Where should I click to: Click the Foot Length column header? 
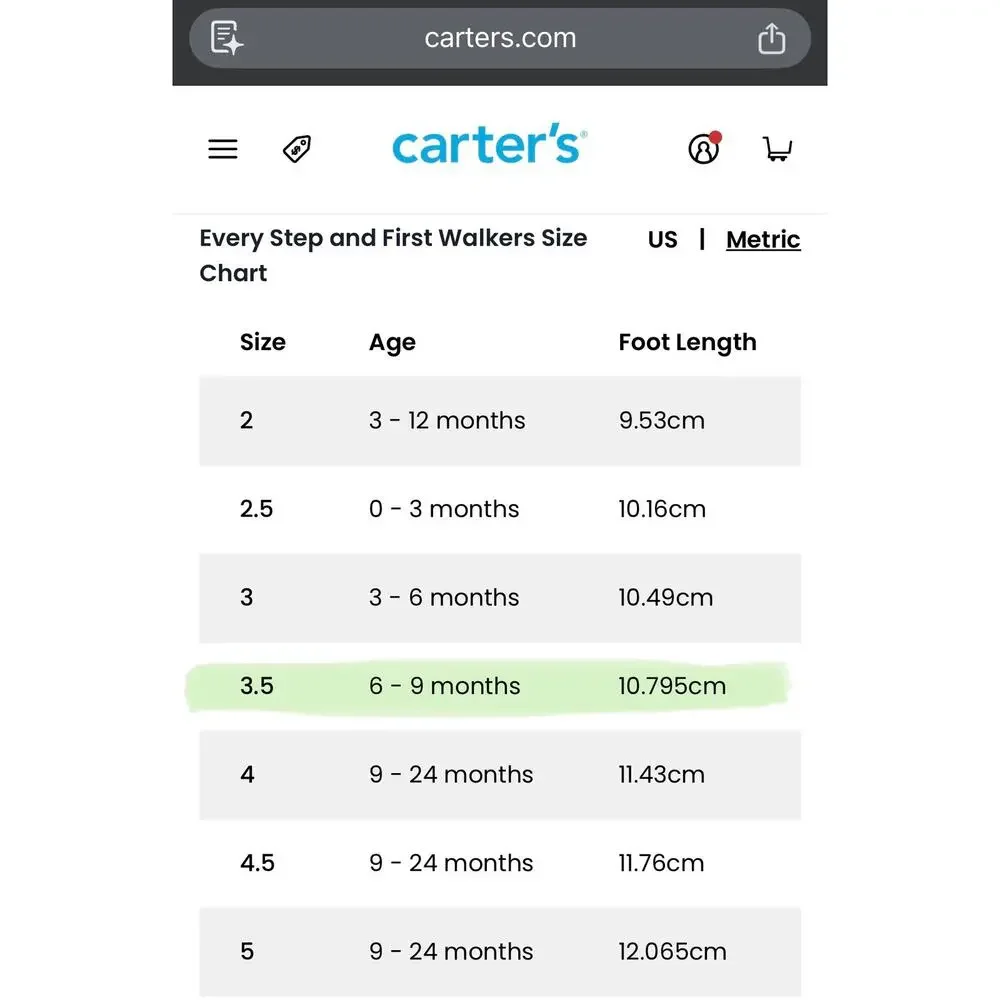click(688, 342)
